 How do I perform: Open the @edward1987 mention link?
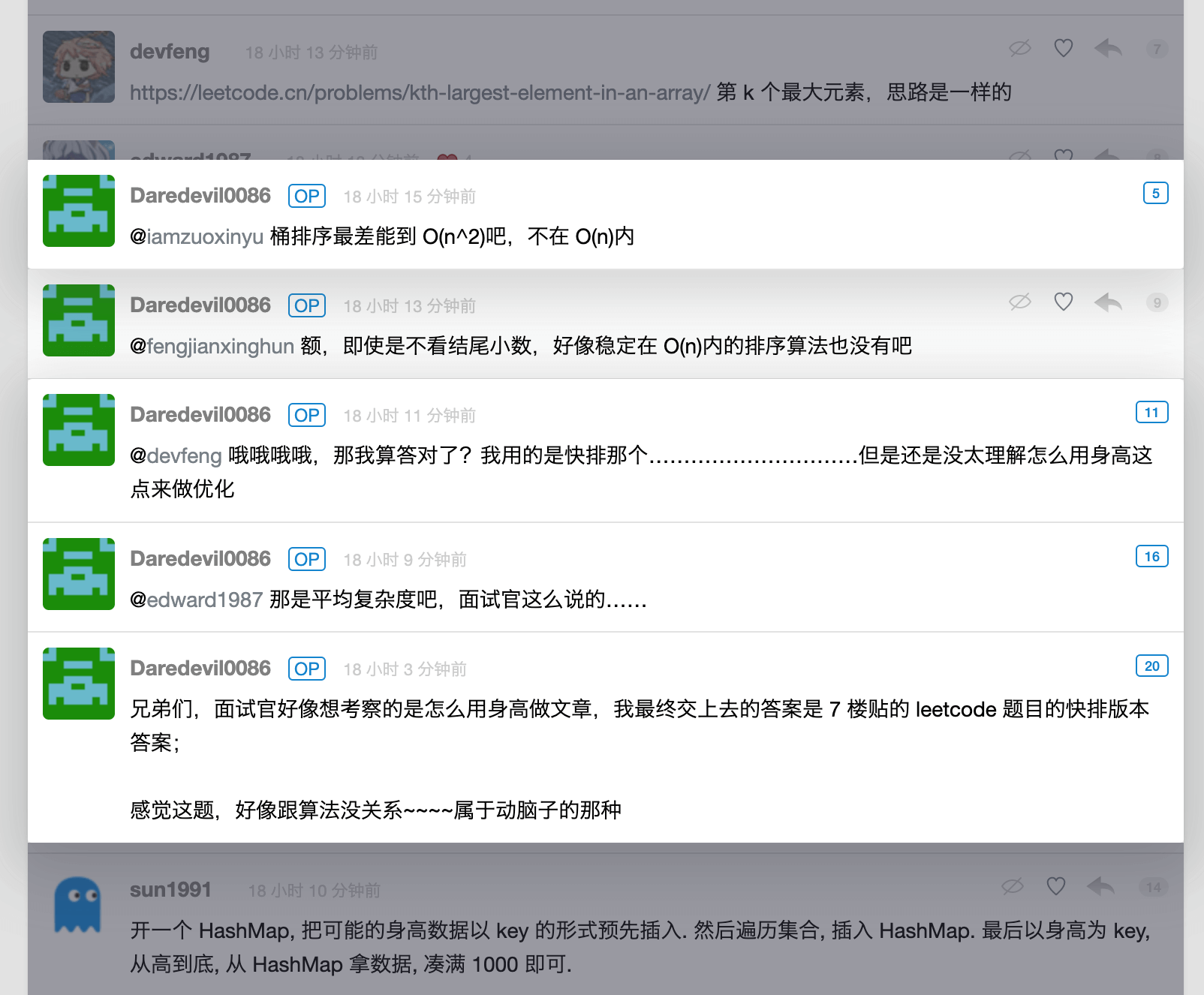(x=197, y=600)
